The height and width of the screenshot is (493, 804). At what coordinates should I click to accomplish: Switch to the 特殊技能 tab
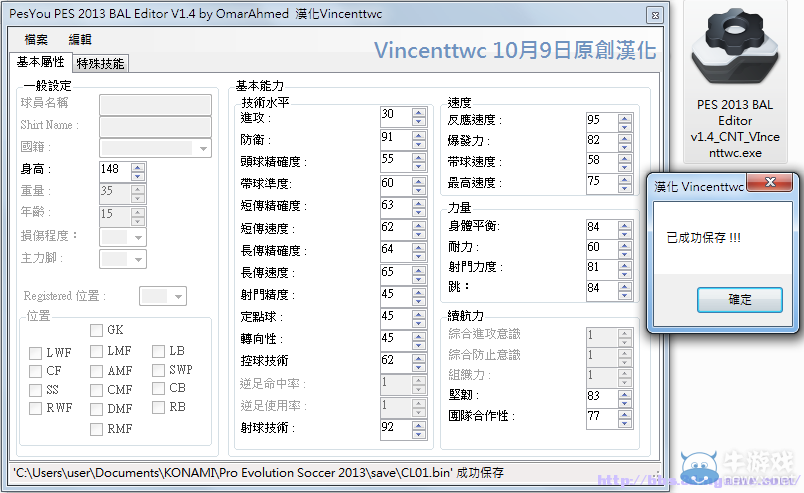coord(100,63)
